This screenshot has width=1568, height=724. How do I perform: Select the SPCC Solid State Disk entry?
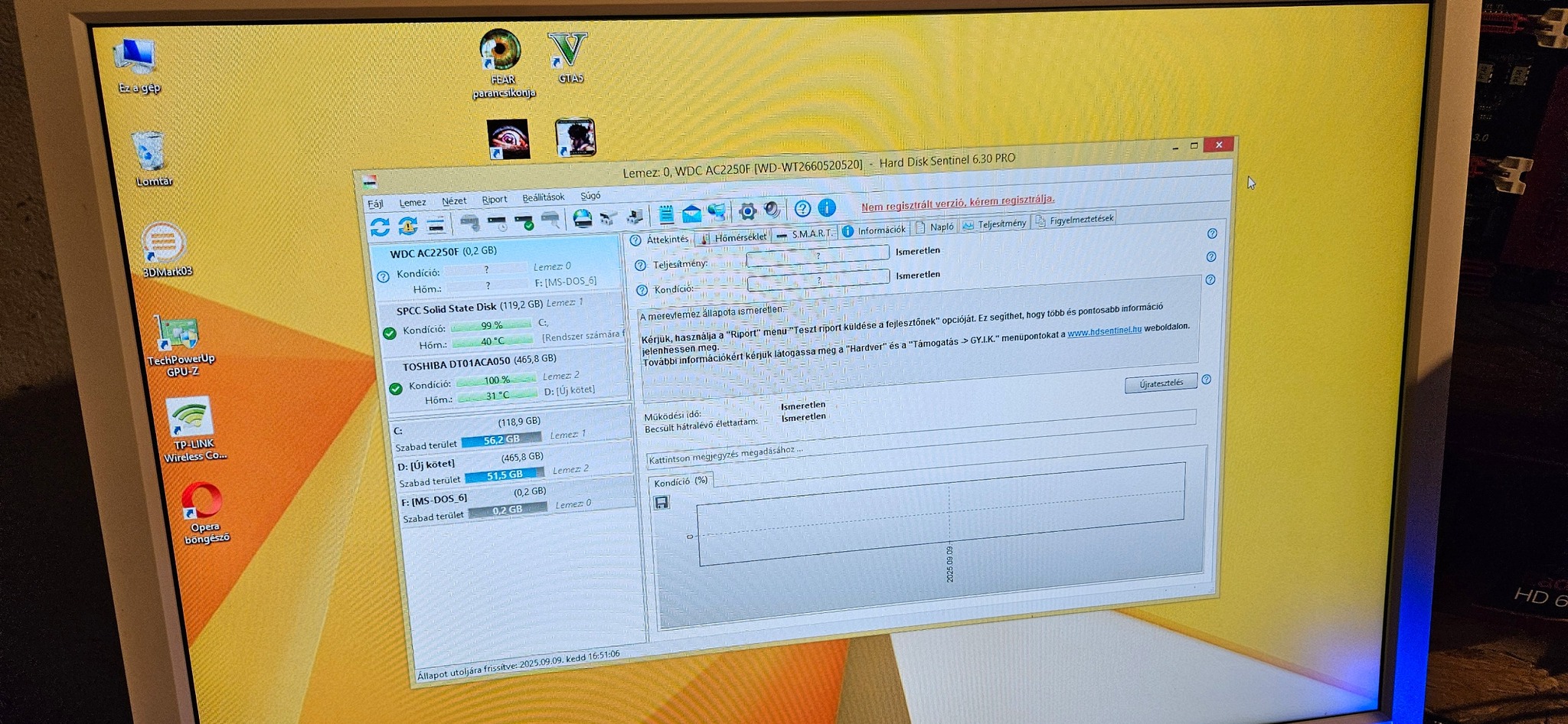coord(501,325)
